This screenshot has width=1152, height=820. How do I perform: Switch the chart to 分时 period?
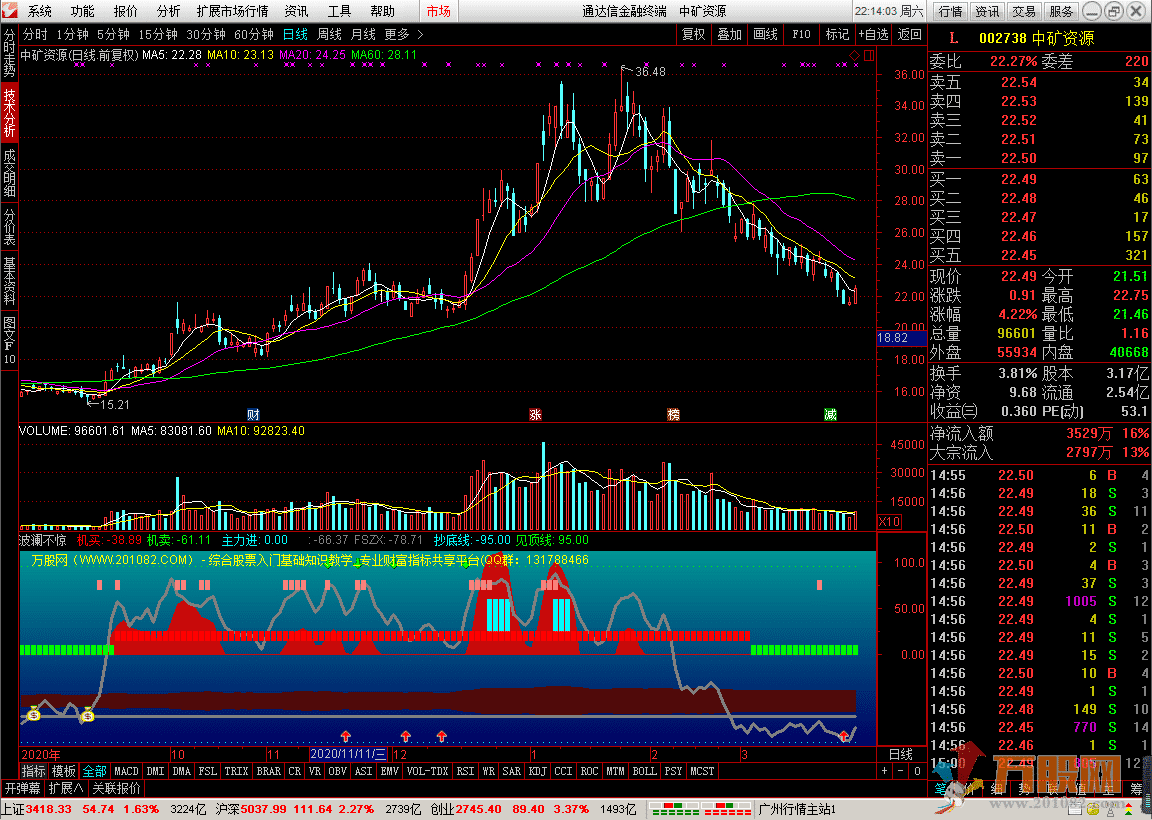(x=35, y=35)
